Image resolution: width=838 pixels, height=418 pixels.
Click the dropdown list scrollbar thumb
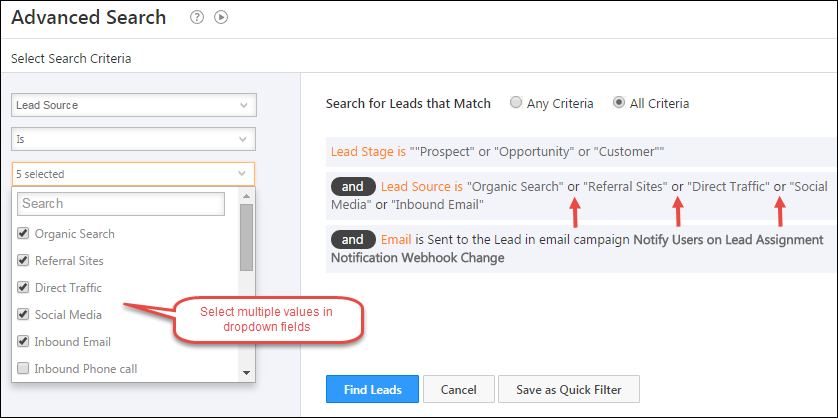click(x=246, y=237)
